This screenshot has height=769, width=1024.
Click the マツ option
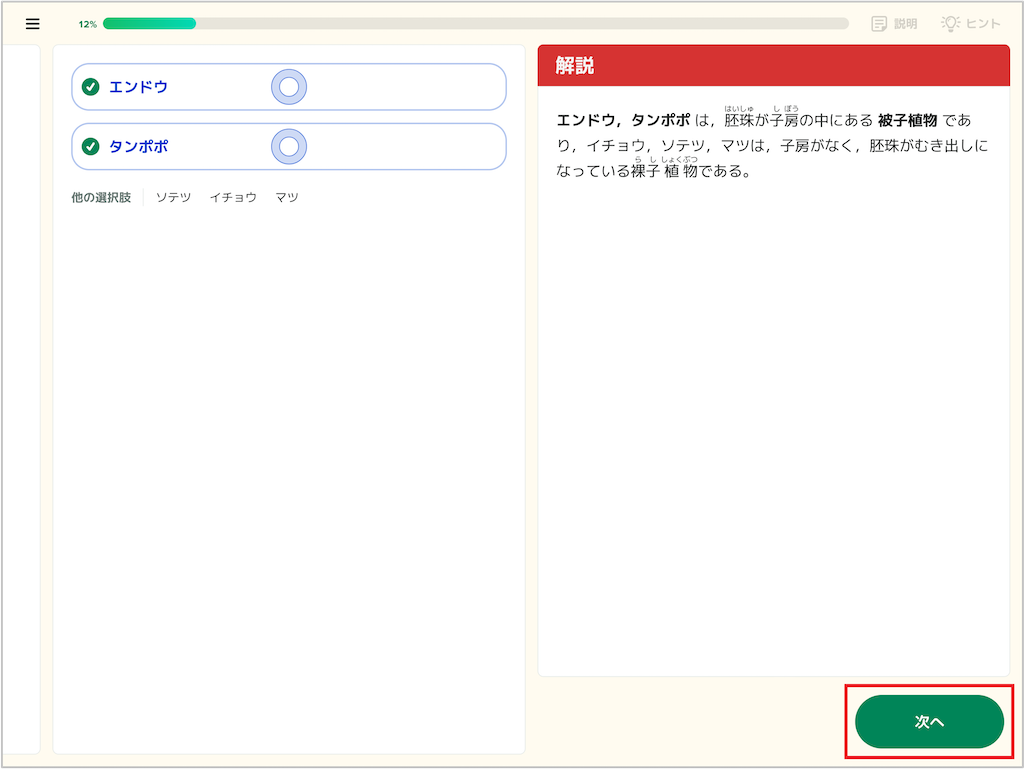[287, 197]
